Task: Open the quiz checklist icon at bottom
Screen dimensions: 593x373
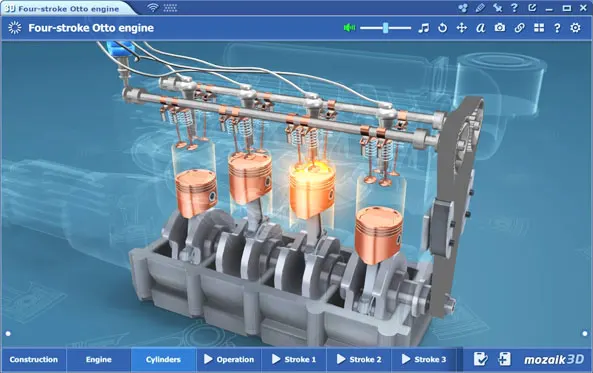Action: 480,359
